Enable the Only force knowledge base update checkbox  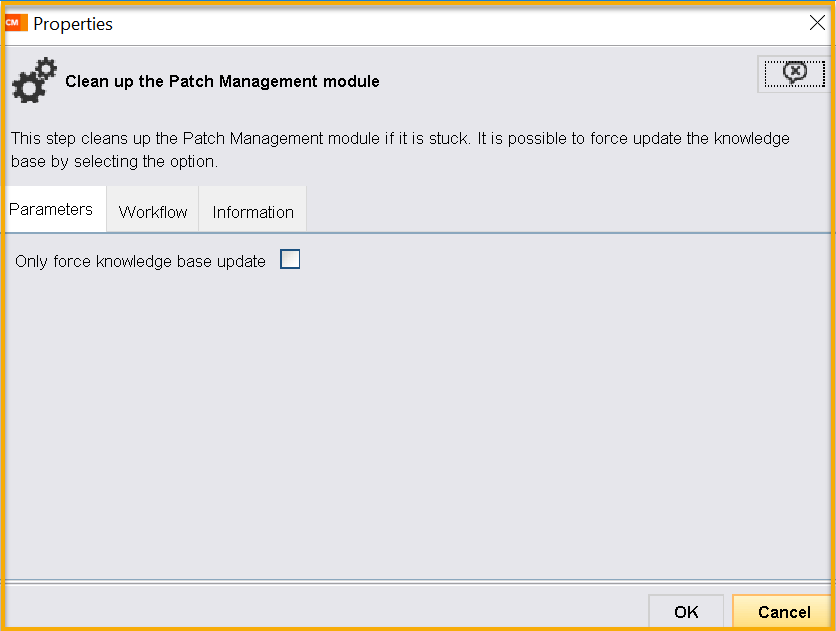tap(290, 260)
